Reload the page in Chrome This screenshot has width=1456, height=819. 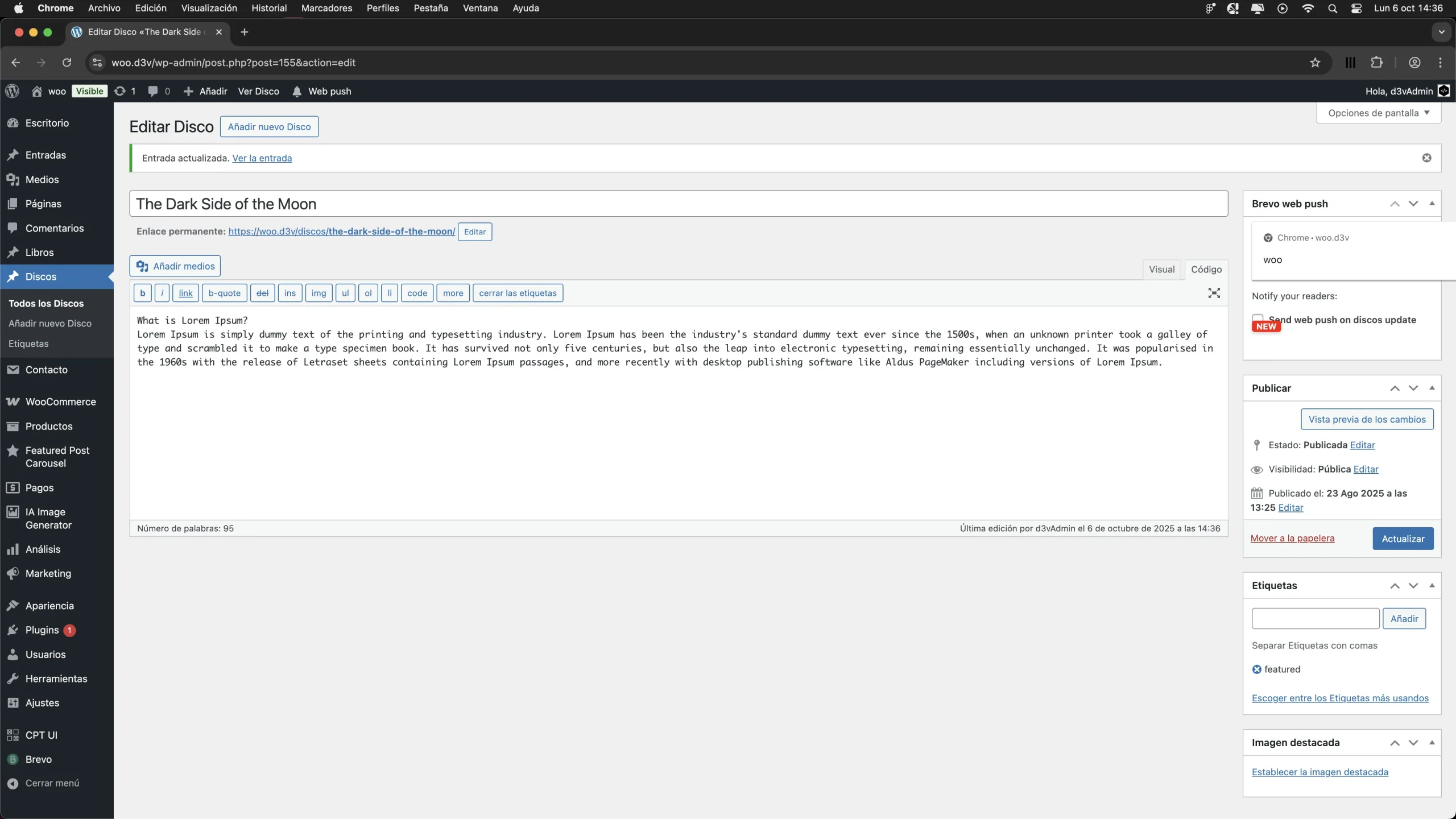(67, 63)
